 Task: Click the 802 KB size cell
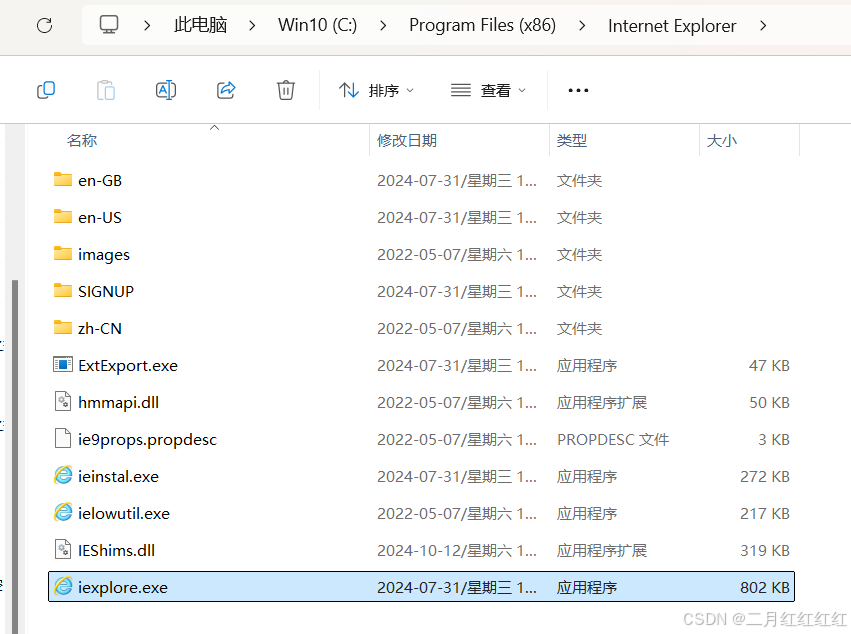click(765, 587)
